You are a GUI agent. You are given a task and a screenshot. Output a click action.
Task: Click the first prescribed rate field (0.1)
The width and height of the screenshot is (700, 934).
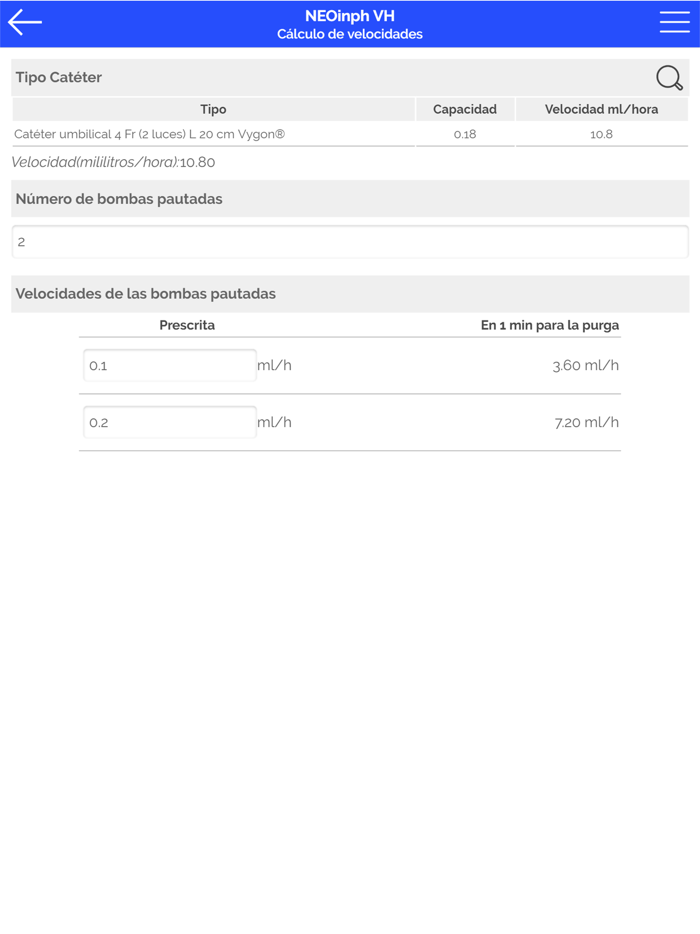pos(170,366)
